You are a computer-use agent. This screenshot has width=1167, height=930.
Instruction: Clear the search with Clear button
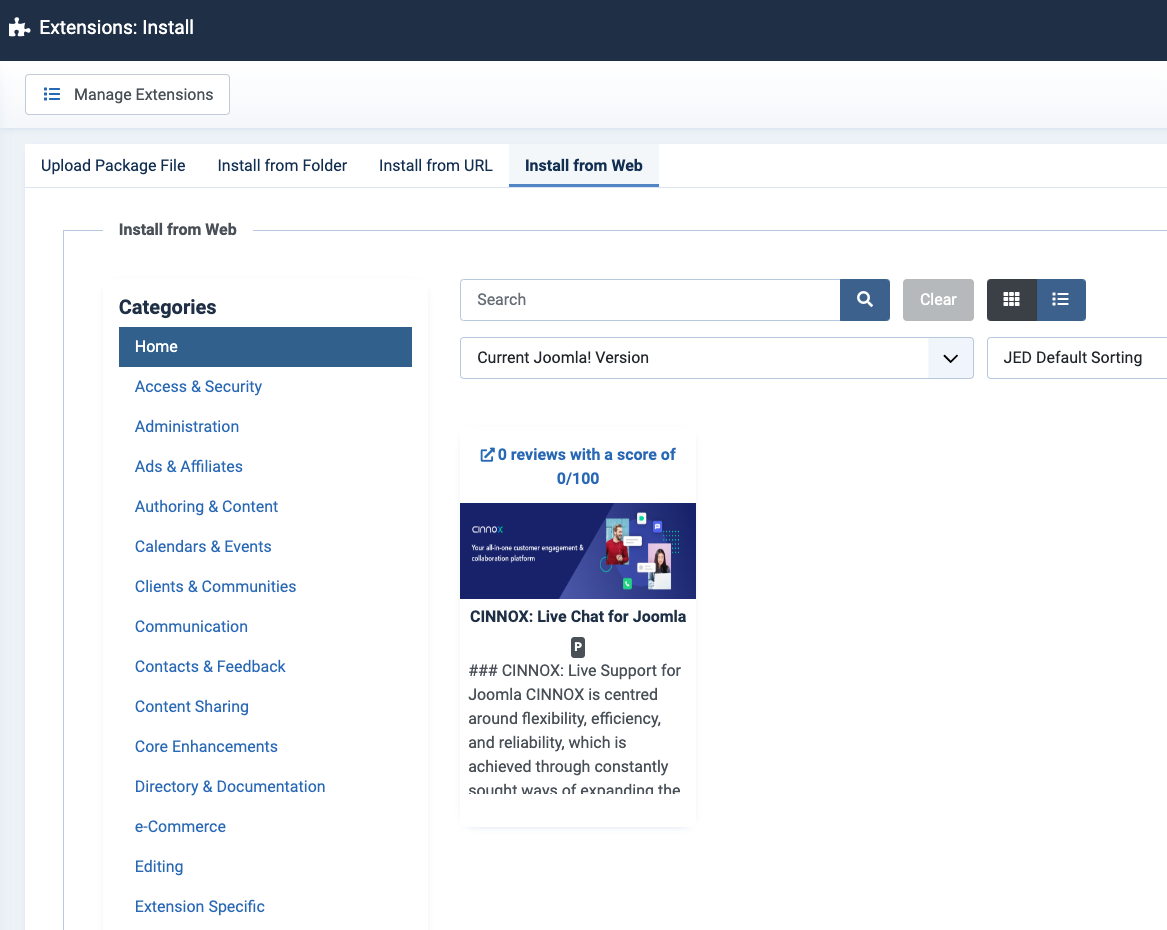[x=938, y=300]
